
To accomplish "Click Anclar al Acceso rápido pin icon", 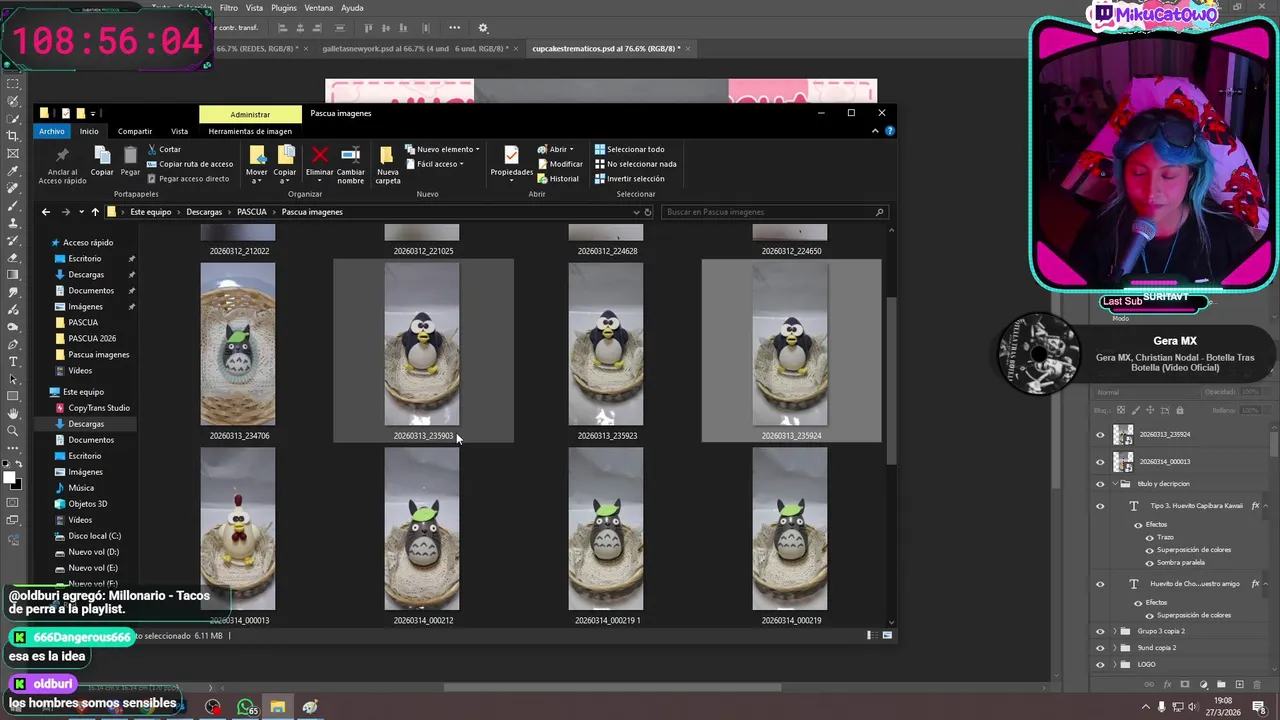I will click(62, 155).
